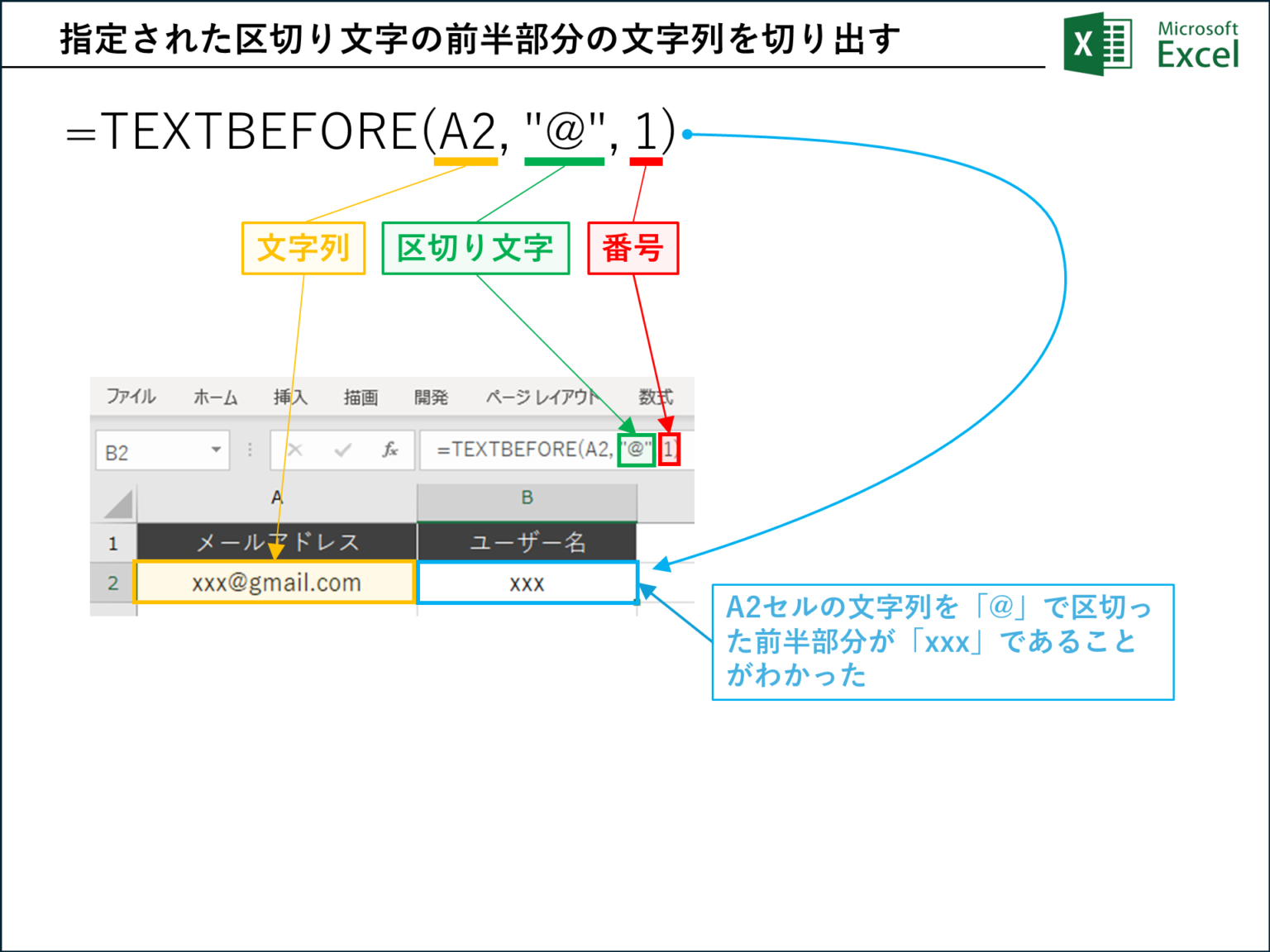This screenshot has width=1270, height=952.
Task: Click the red 番号 label box
Action: pyautogui.click(x=633, y=248)
